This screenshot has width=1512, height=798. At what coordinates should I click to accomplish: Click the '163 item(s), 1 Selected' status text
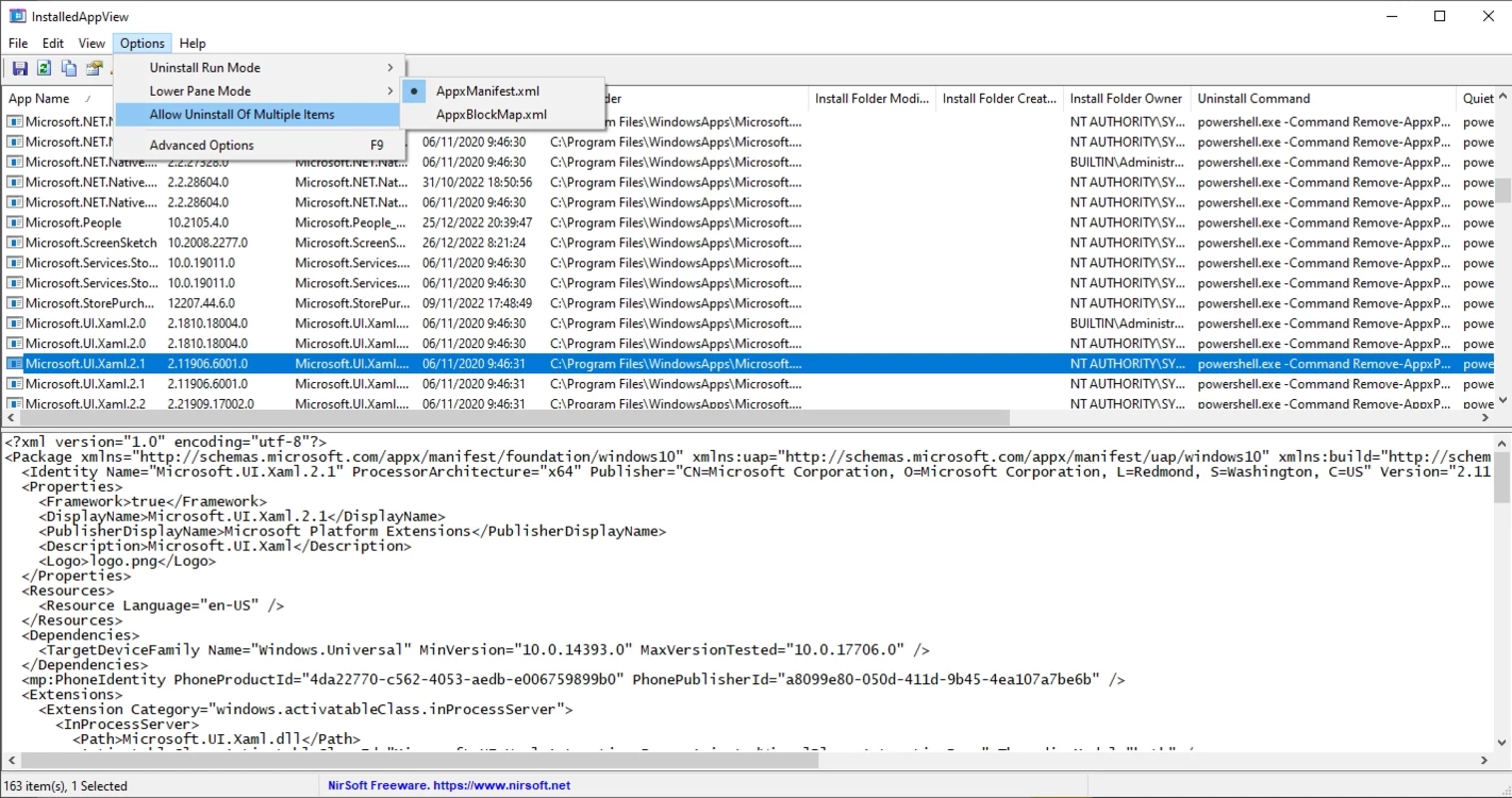point(66,786)
